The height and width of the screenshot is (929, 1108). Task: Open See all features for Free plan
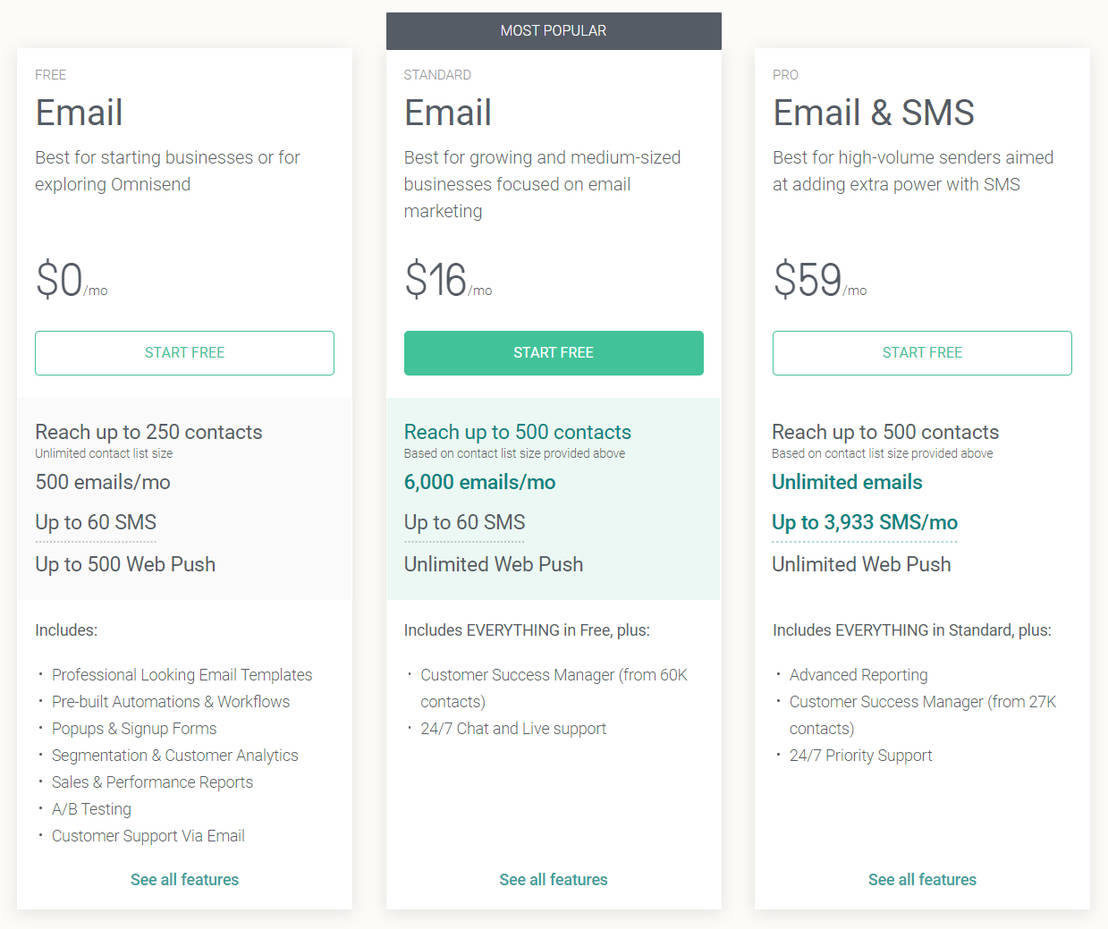pyautogui.click(x=184, y=880)
